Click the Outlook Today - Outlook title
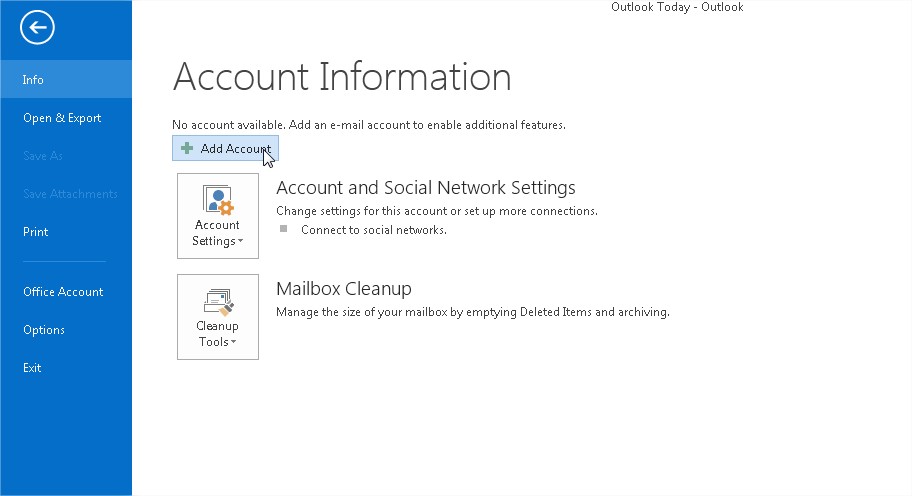The image size is (912, 496). (x=677, y=7)
